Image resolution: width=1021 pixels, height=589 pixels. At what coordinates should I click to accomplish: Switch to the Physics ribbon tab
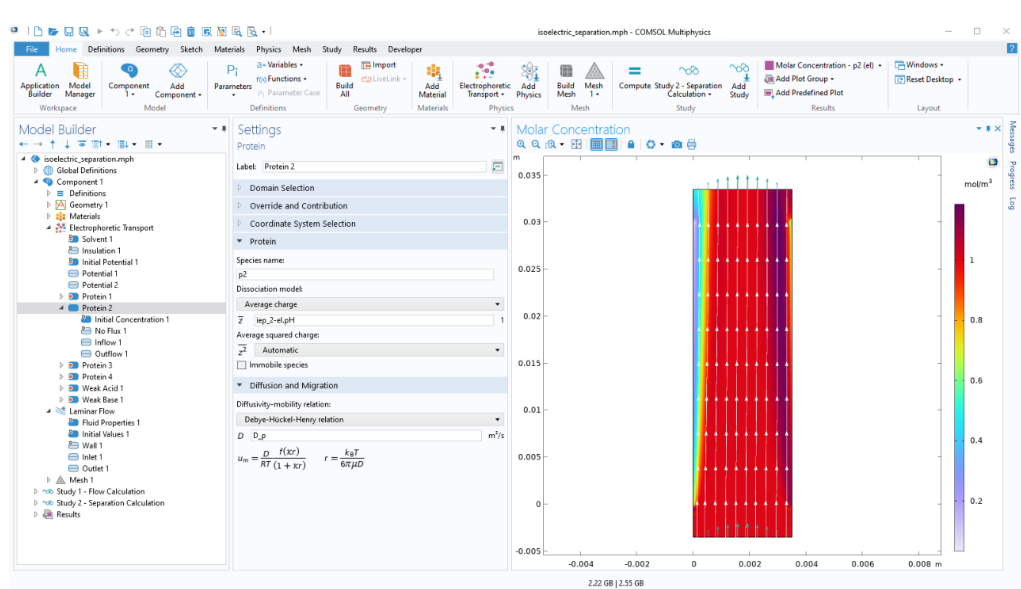tap(268, 49)
